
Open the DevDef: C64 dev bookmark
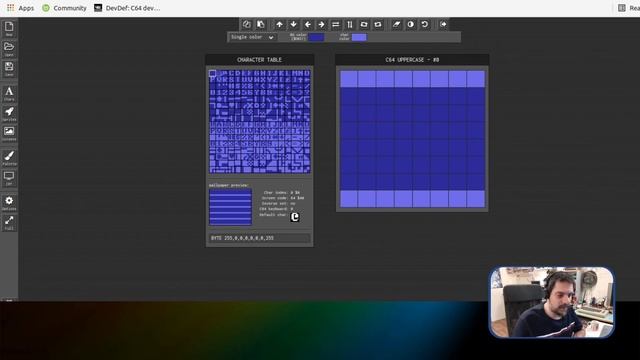coord(127,8)
